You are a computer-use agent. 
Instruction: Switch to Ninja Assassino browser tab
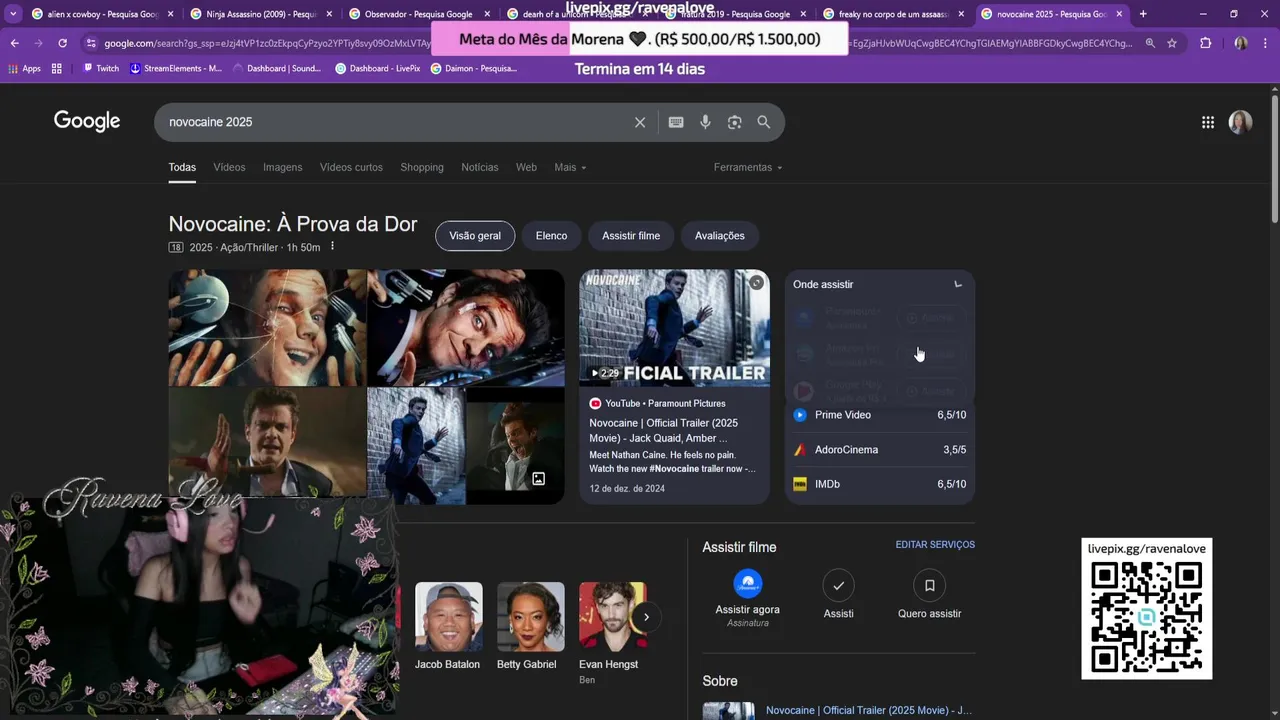pos(260,14)
